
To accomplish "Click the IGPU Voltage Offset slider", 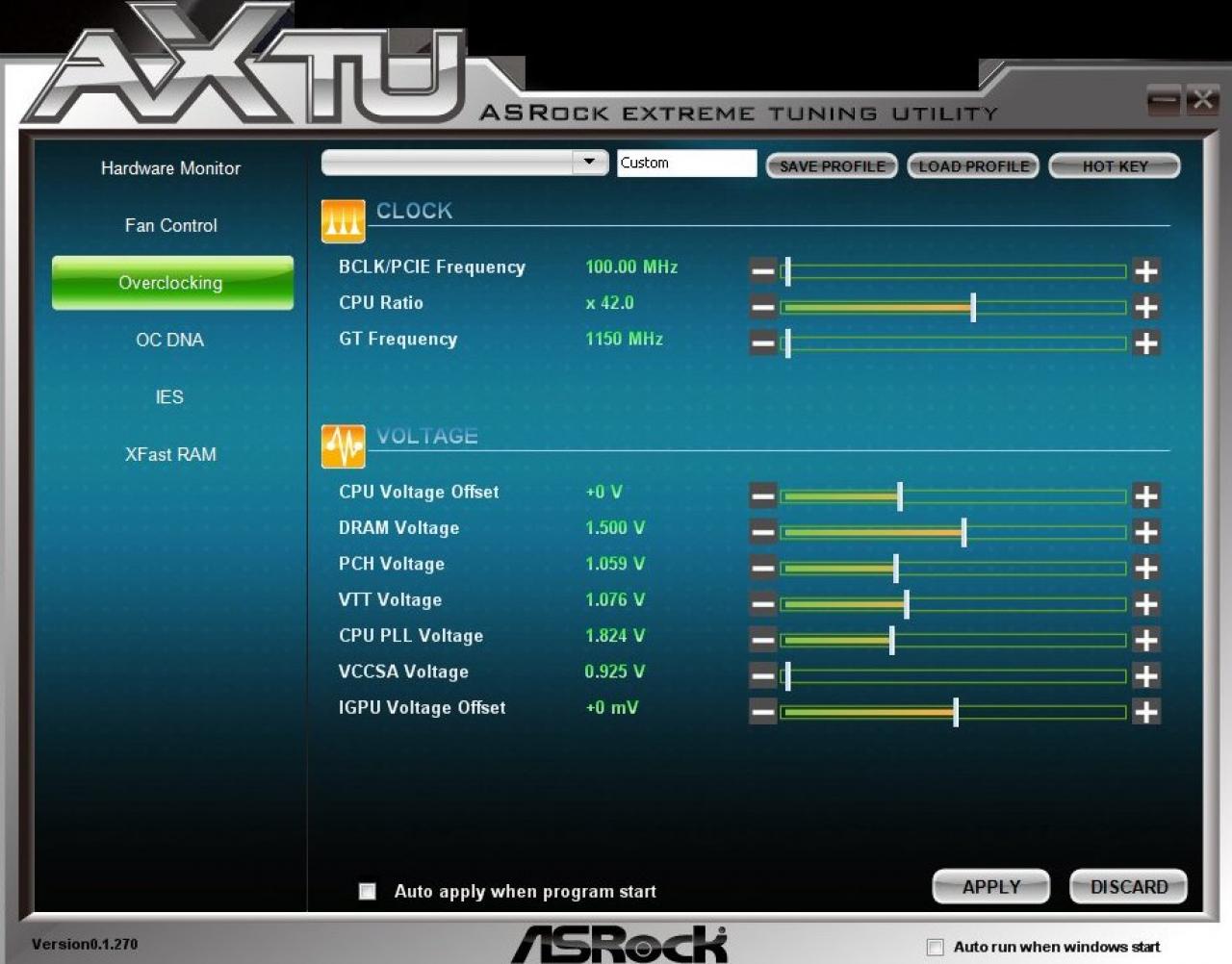I will pos(953,712).
